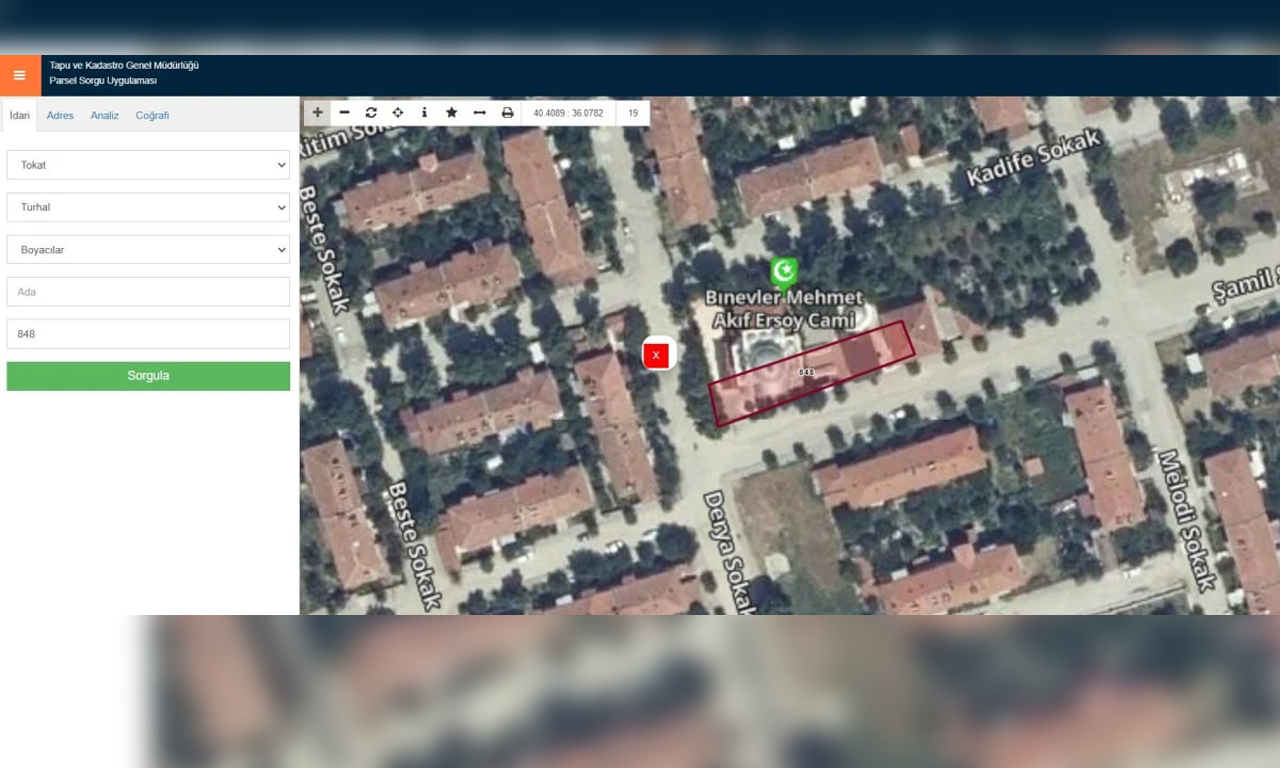Screen dimensions: 1280x768
Task: Open the Analiz tab
Action: point(104,116)
